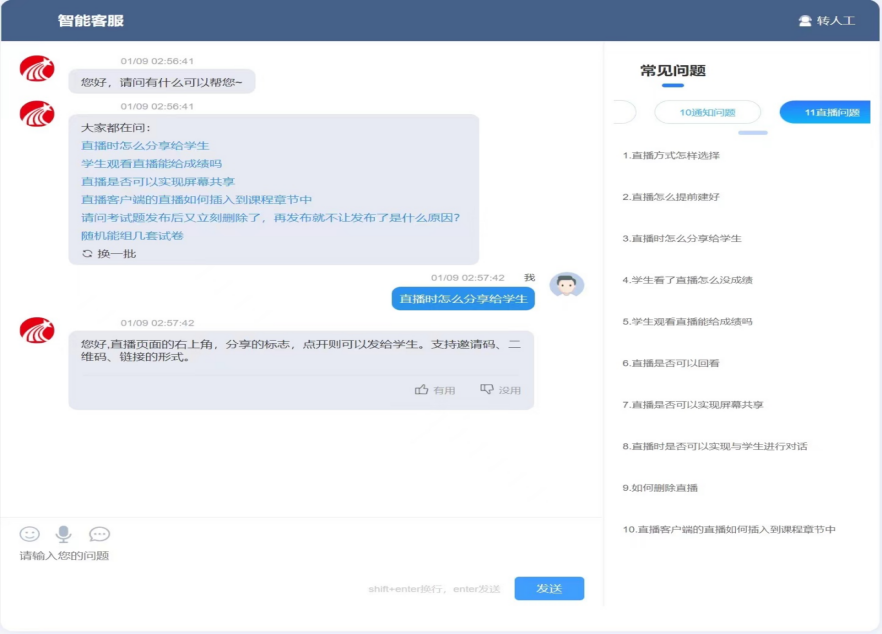Screen dimensions: 882x634
Task: Click the 转人工 human agent icon
Action: click(805, 21)
